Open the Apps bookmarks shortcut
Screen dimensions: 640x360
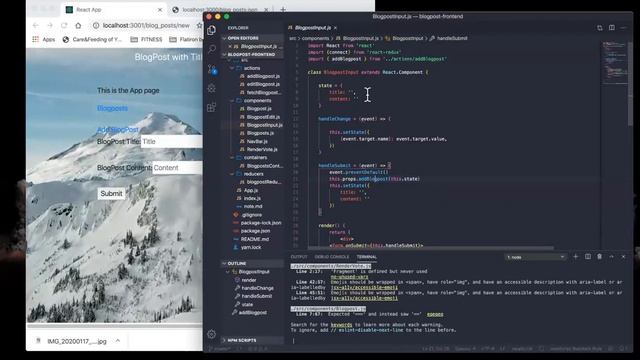pos(44,40)
